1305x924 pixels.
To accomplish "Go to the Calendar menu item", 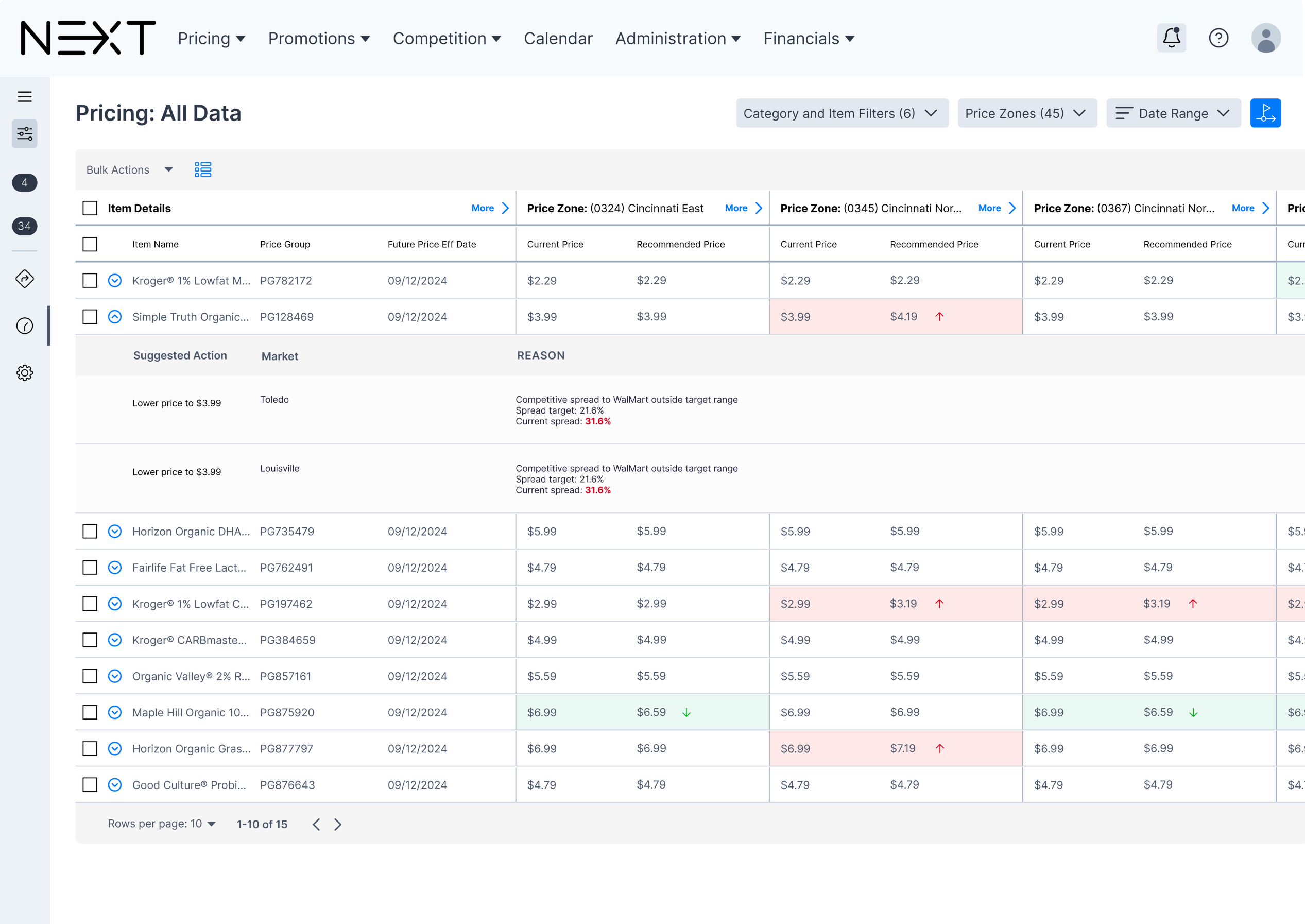I will [558, 39].
